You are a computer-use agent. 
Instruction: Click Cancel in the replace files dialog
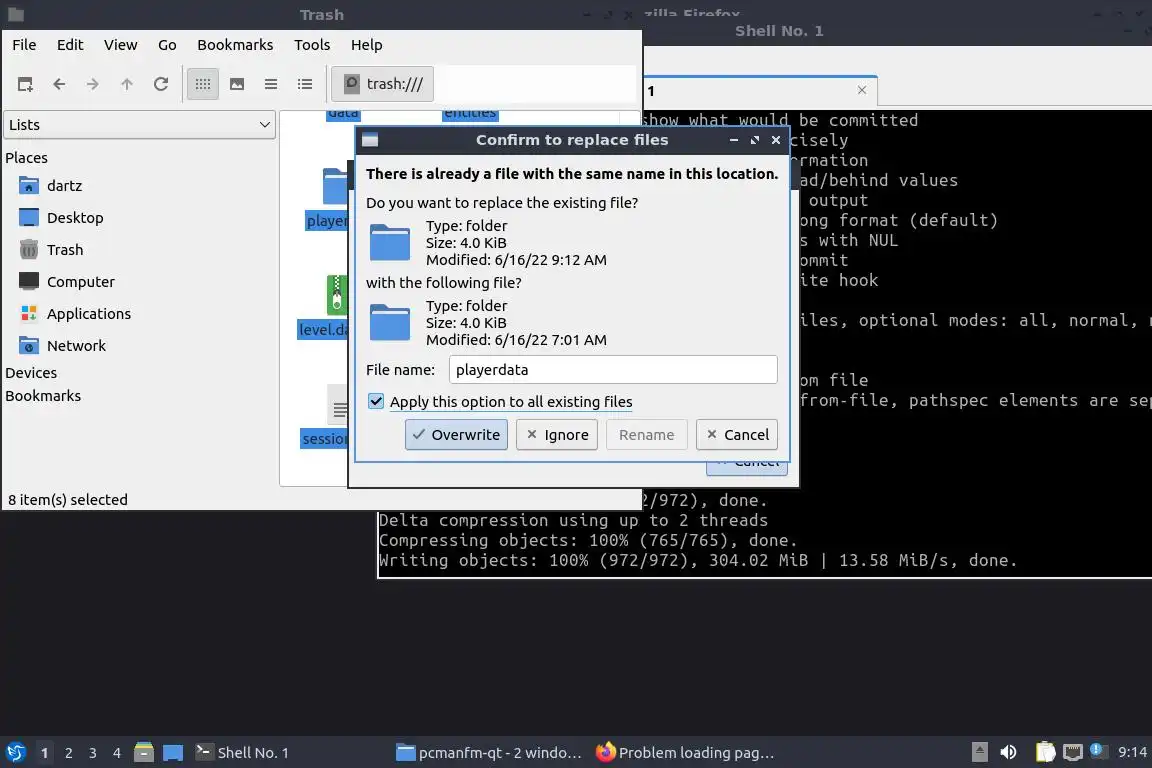[737, 434]
